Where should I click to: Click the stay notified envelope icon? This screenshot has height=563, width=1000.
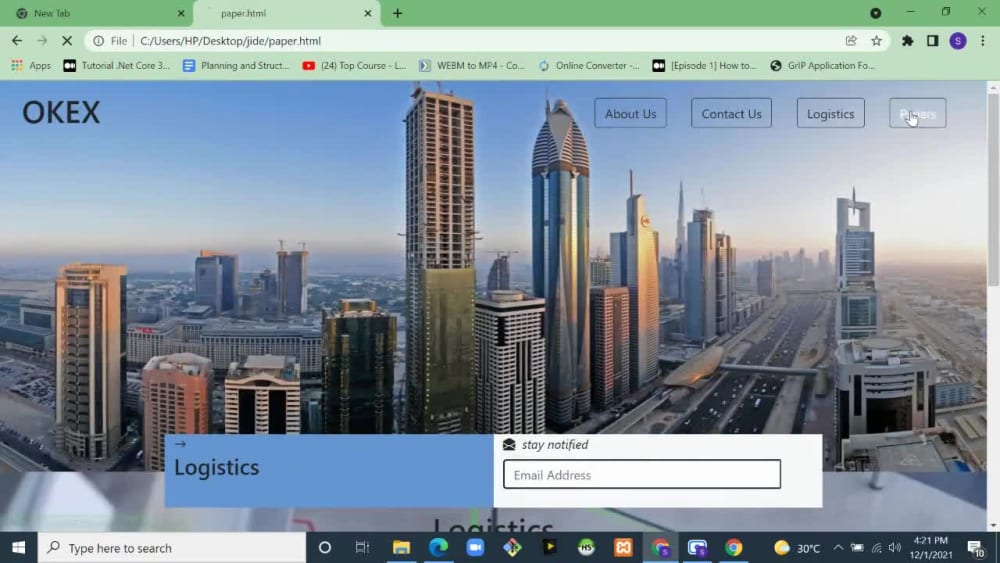[509, 444]
